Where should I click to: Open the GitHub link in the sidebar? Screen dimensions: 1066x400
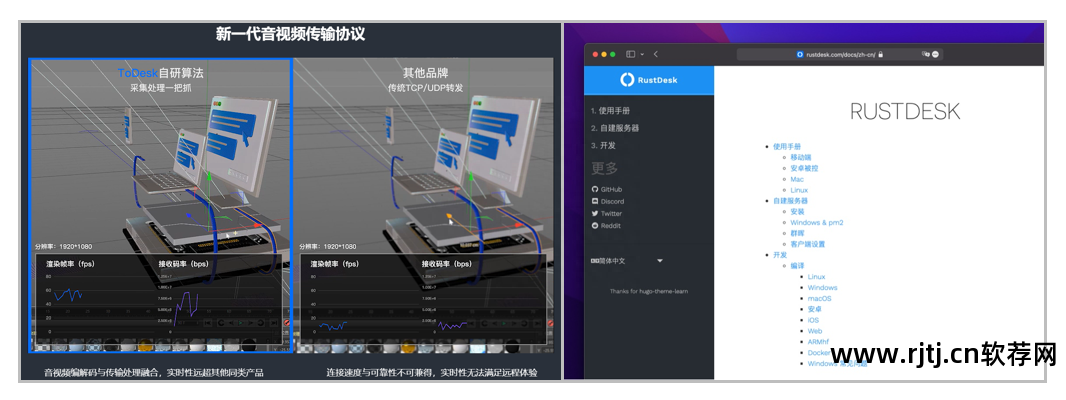click(x=607, y=190)
